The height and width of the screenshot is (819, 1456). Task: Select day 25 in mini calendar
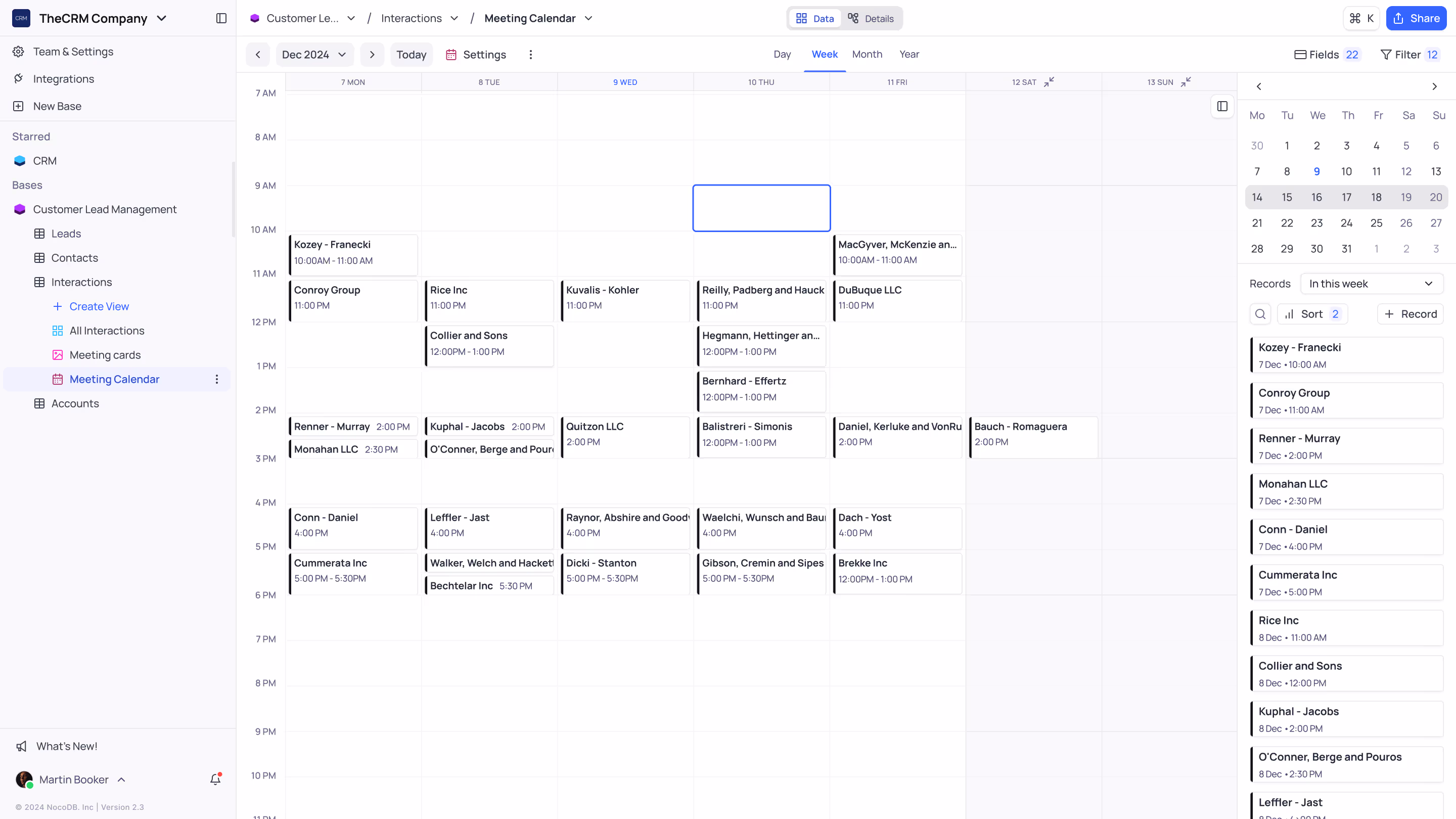(x=1376, y=222)
